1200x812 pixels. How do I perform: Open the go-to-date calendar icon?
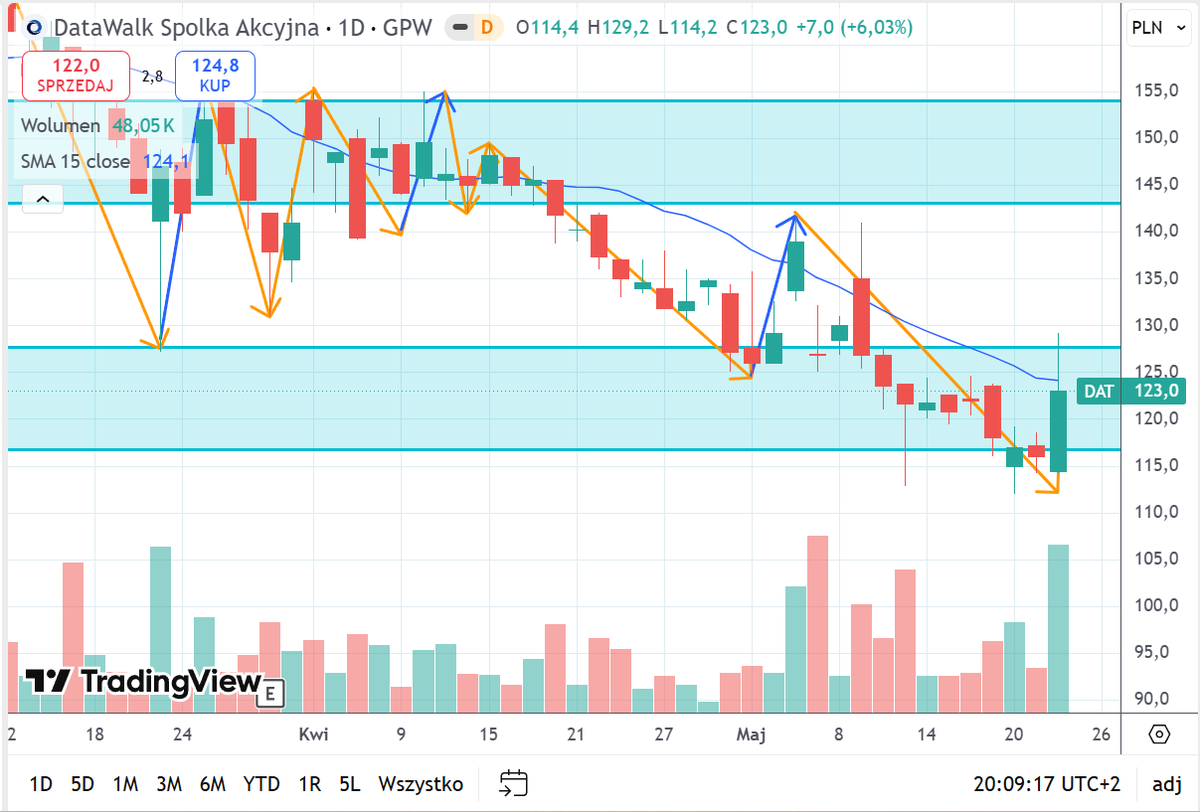coord(513,782)
